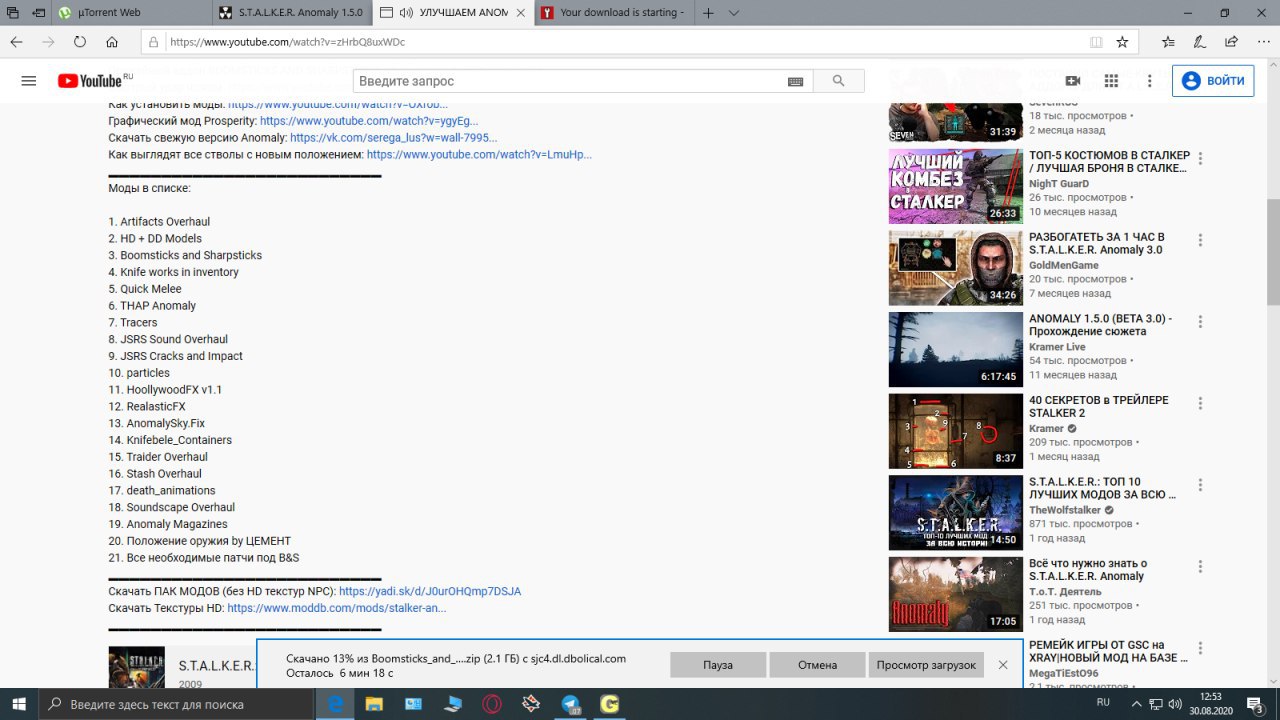Click the Windows taskbar search box
The width and height of the screenshot is (1280, 720).
click(x=176, y=704)
